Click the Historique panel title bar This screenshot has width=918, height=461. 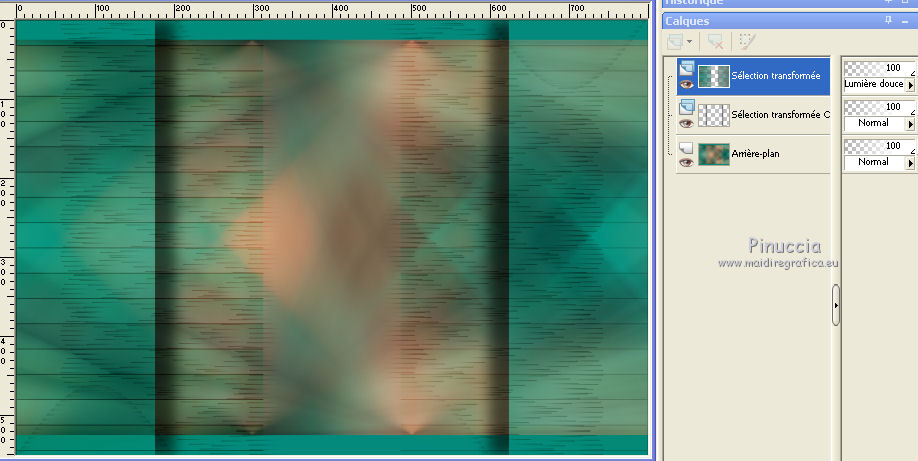(x=789, y=3)
